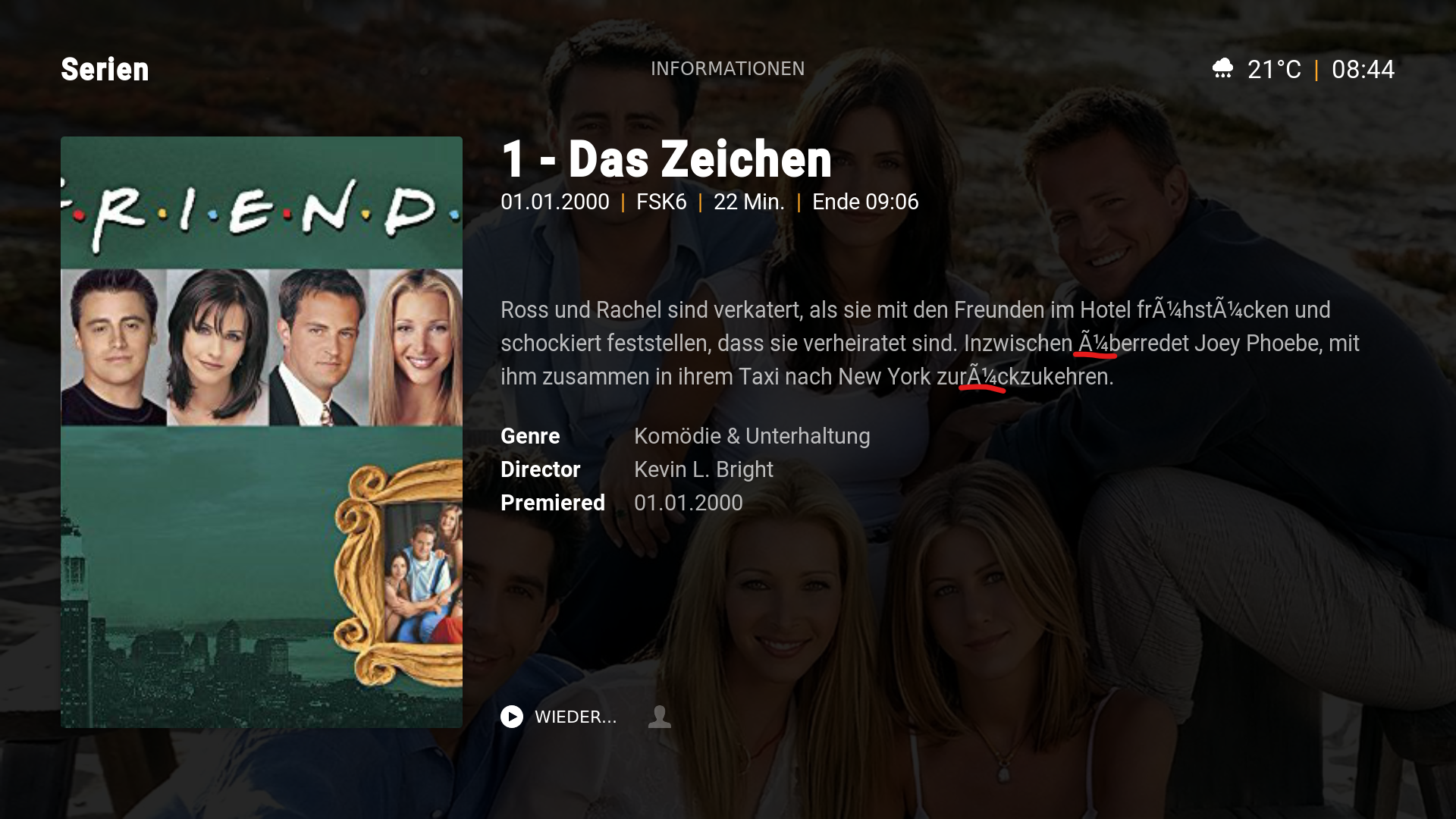
Task: Click the weather cloud icon
Action: [1223, 69]
